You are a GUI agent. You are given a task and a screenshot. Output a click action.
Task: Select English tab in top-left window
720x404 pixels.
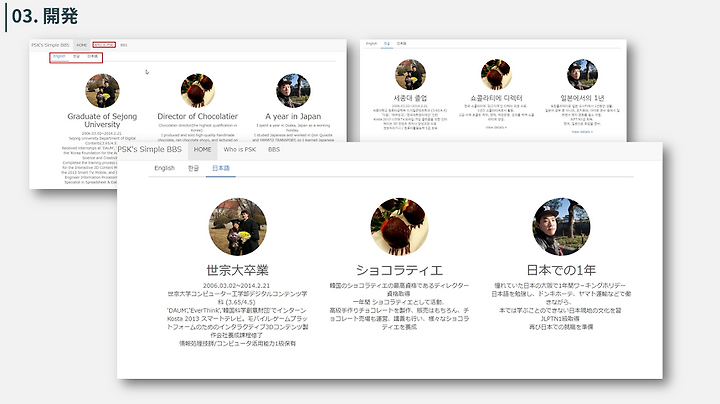click(59, 56)
